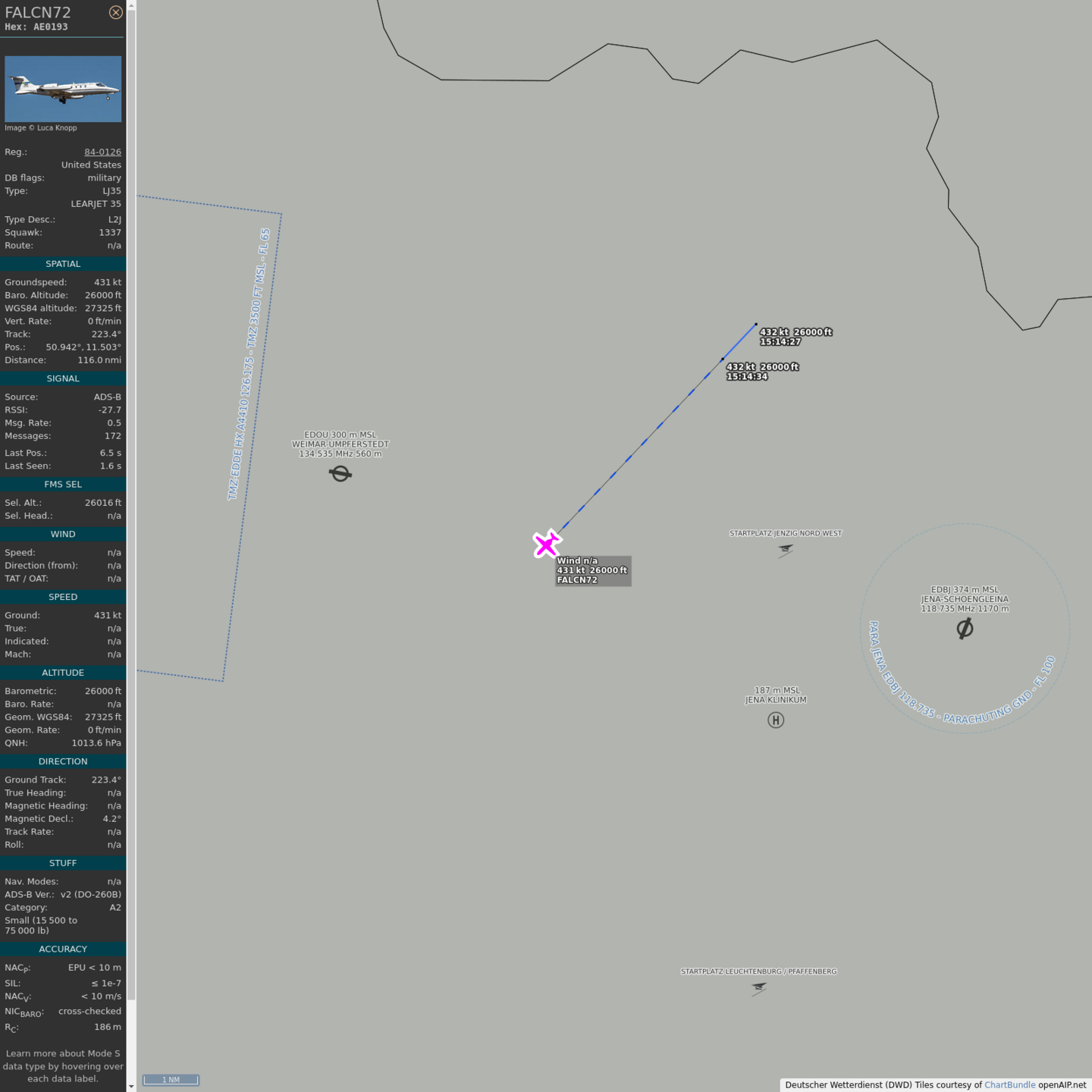The image size is (1092, 1092).
Task: Click the 1 NM map scale bar
Action: pyautogui.click(x=171, y=1080)
